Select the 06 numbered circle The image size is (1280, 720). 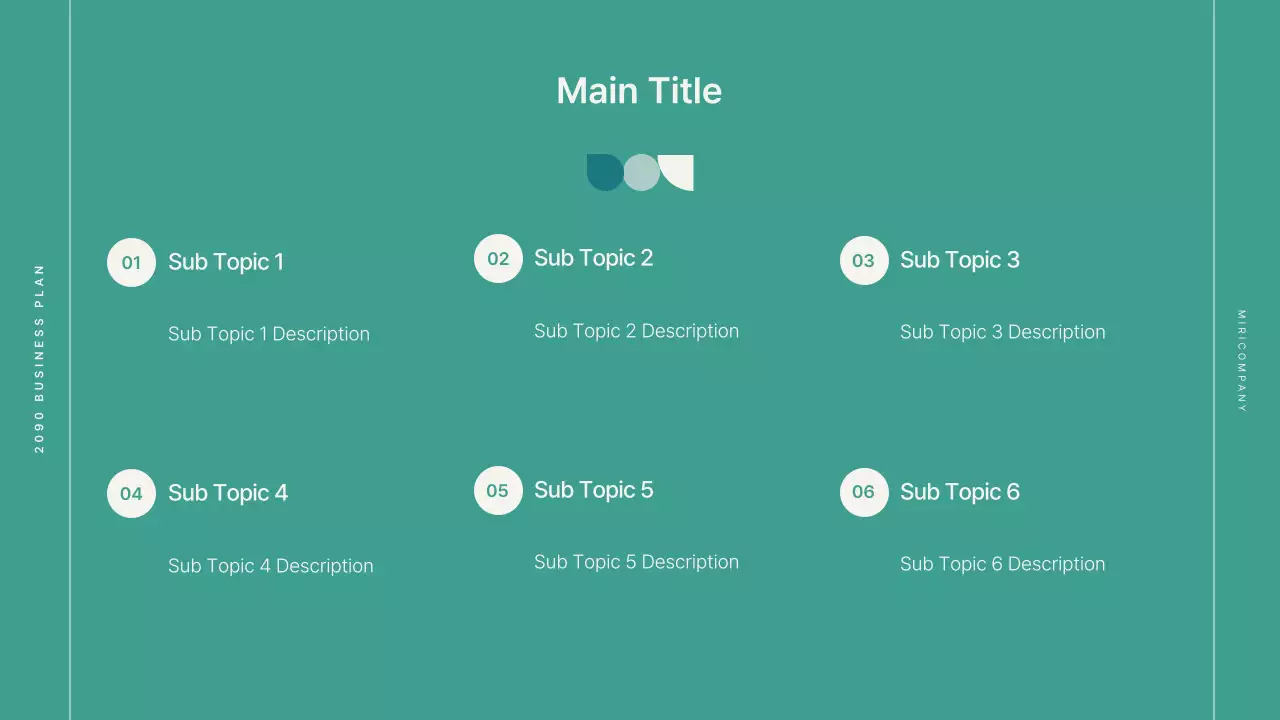(864, 492)
